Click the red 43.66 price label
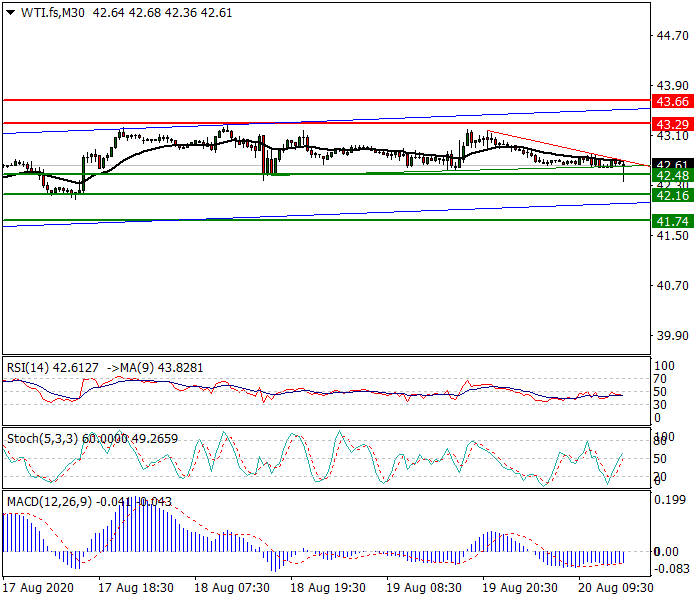700x600 pixels. click(673, 101)
